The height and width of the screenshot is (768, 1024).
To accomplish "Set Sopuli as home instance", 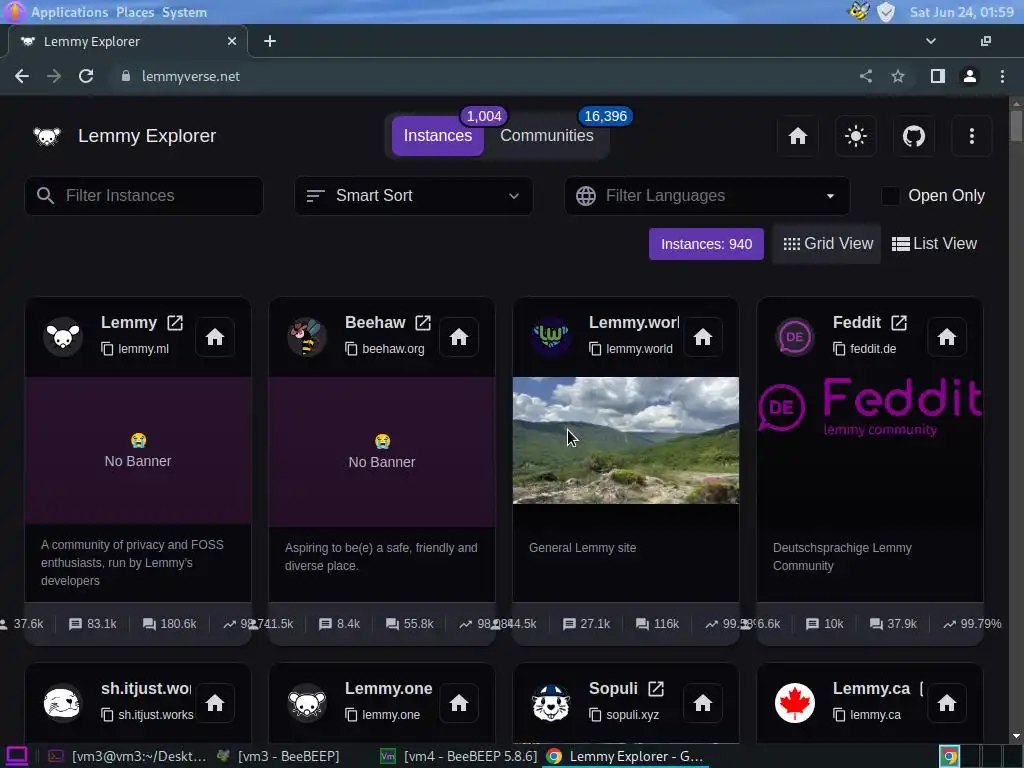I will click(703, 703).
